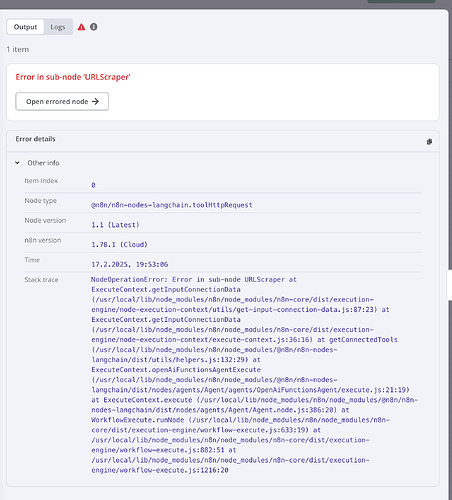Click the n8n version value 1.78.1 (Cloud)
This screenshot has width=452, height=500.
pyautogui.click(x=119, y=245)
